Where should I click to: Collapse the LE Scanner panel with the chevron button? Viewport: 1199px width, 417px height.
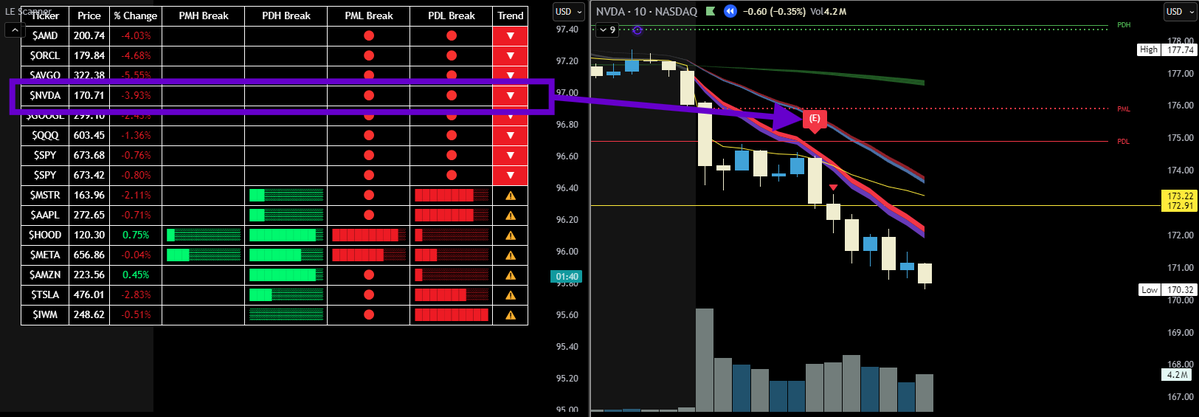(x=15, y=30)
